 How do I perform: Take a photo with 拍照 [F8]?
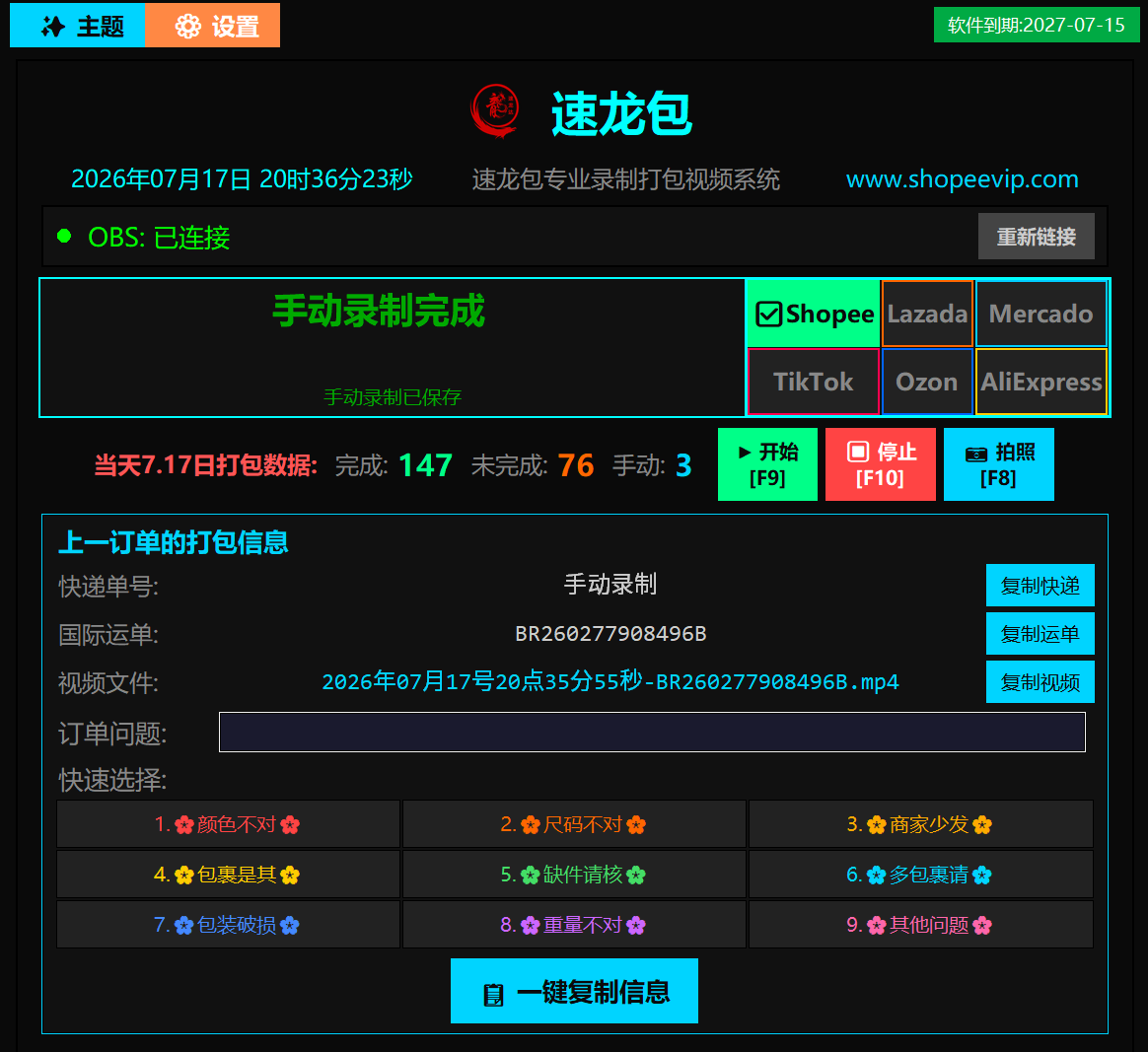(999, 464)
